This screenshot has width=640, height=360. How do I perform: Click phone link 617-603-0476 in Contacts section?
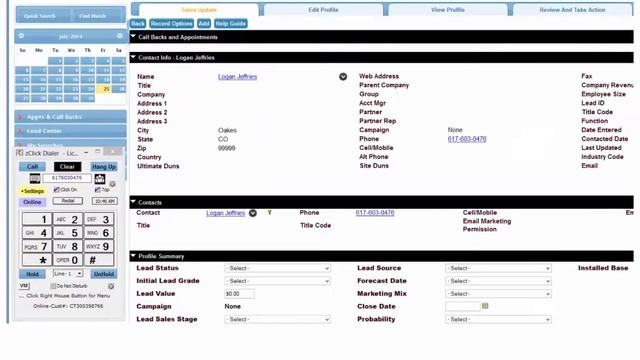(375, 213)
